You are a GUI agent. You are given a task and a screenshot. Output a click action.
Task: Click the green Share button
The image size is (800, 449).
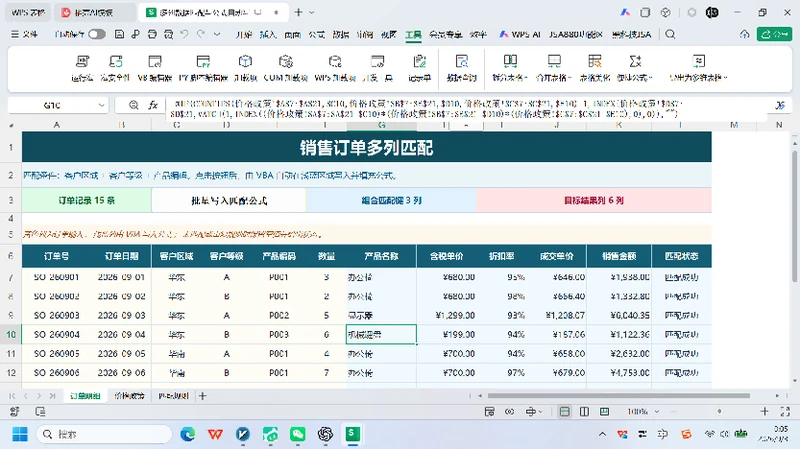774,34
